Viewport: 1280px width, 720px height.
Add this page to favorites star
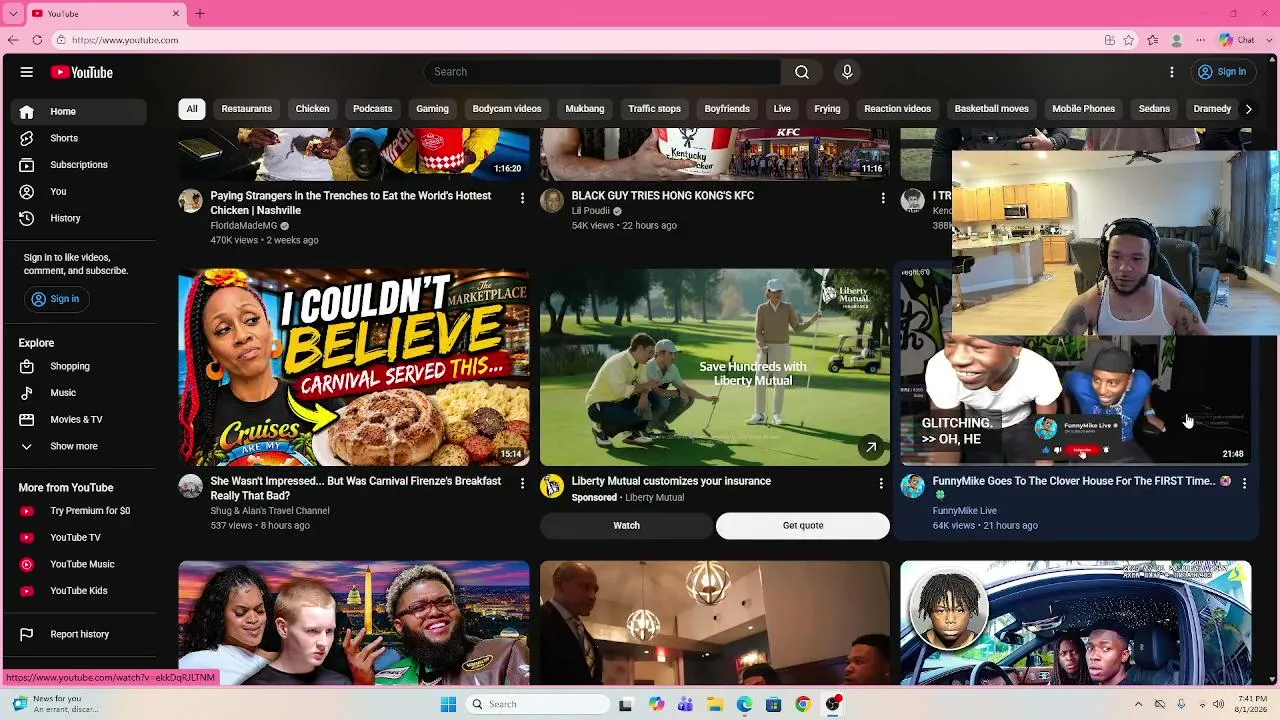1129,40
